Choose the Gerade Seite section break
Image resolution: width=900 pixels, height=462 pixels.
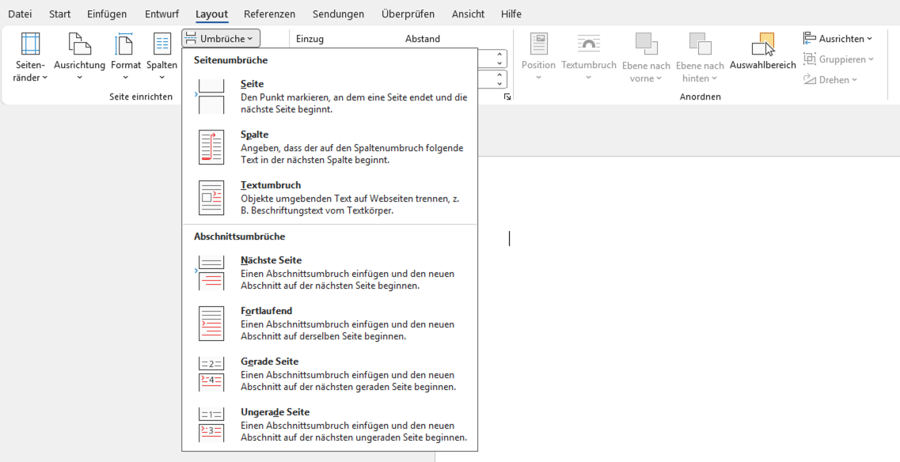point(329,374)
